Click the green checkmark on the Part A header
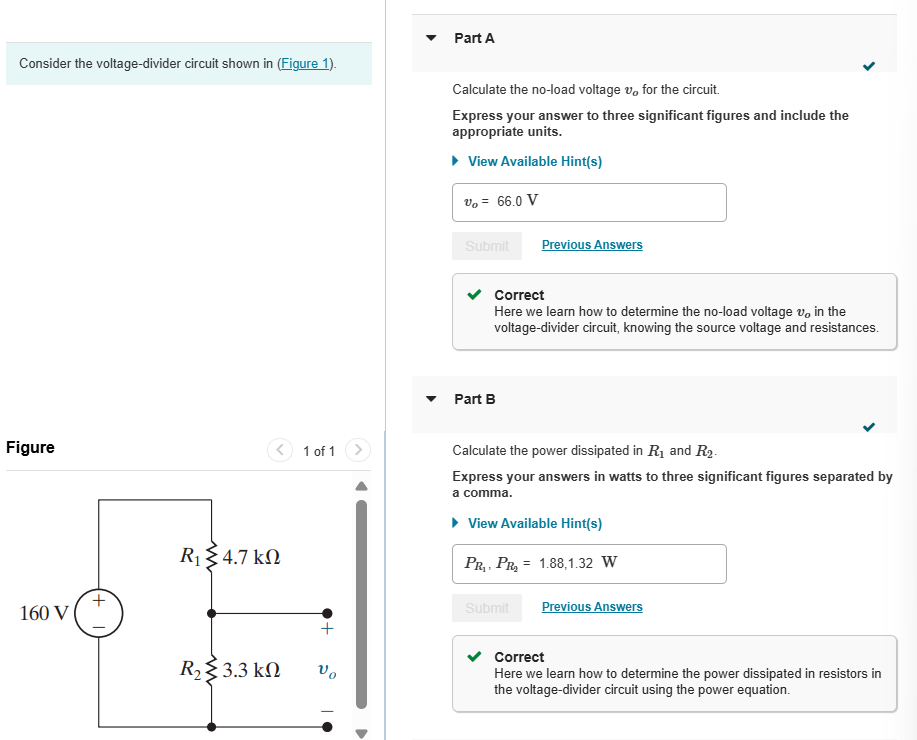The image size is (917, 740). point(869,66)
